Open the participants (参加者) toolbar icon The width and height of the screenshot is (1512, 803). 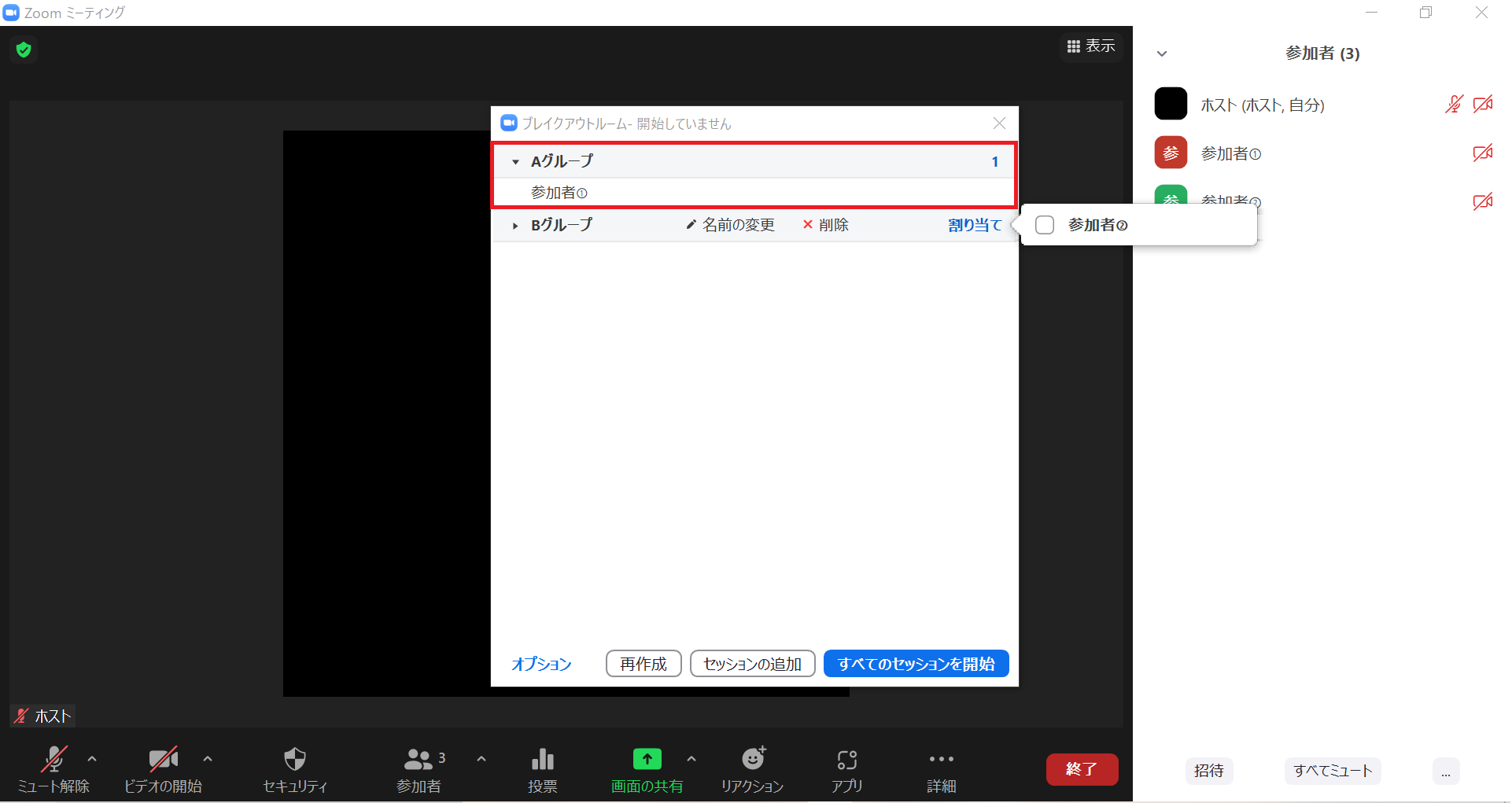click(x=419, y=760)
